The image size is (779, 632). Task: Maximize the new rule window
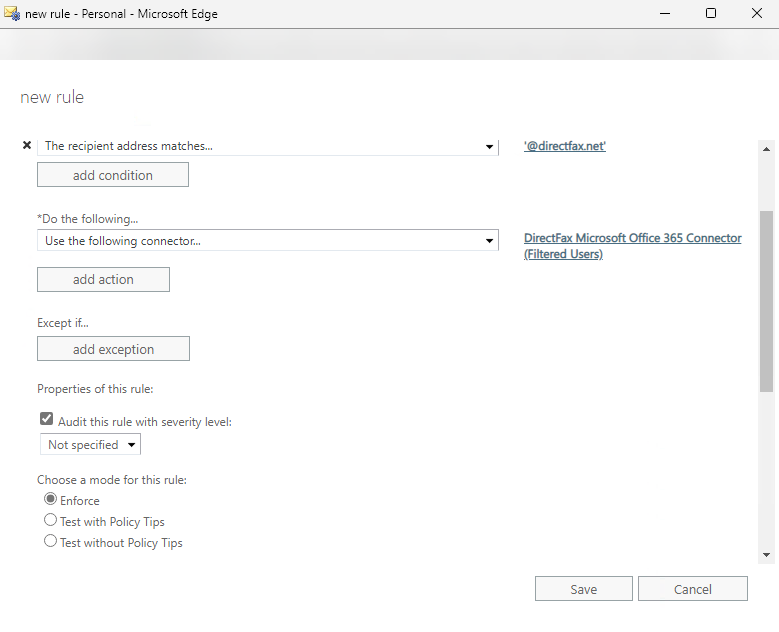[710, 14]
